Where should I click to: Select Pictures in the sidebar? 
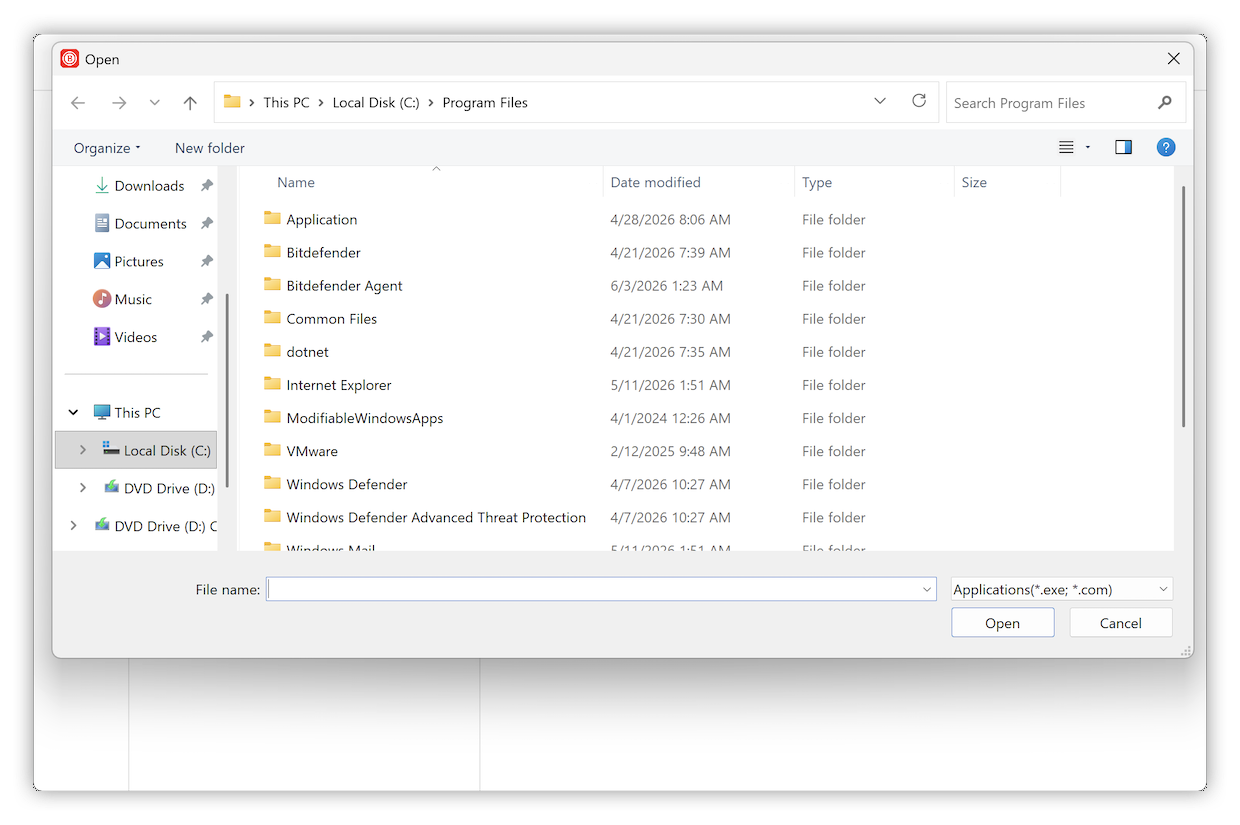pyautogui.click(x=140, y=262)
